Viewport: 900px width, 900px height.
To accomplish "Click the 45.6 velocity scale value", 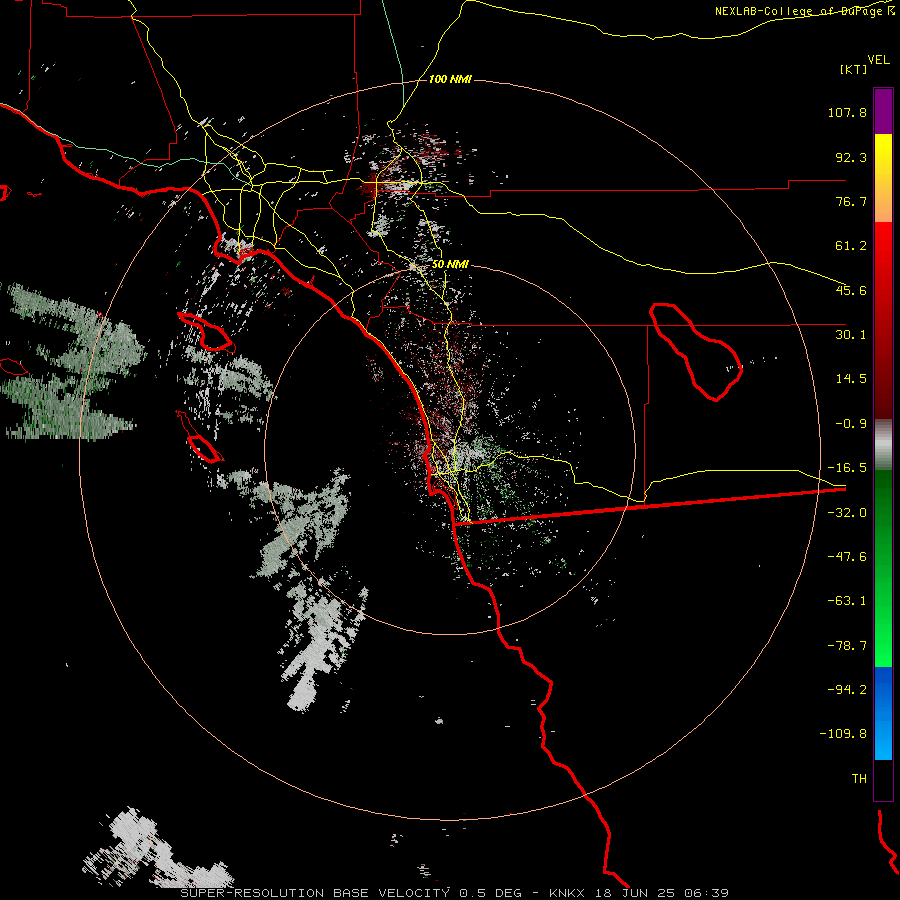I will pos(851,290).
